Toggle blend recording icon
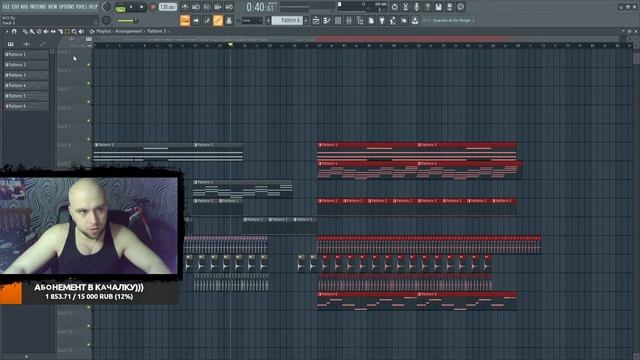Viewport: 640px width, 360px height. pyautogui.click(x=218, y=7)
